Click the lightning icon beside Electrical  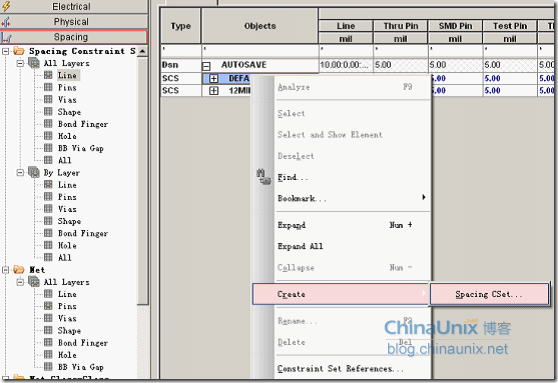tap(6, 6)
